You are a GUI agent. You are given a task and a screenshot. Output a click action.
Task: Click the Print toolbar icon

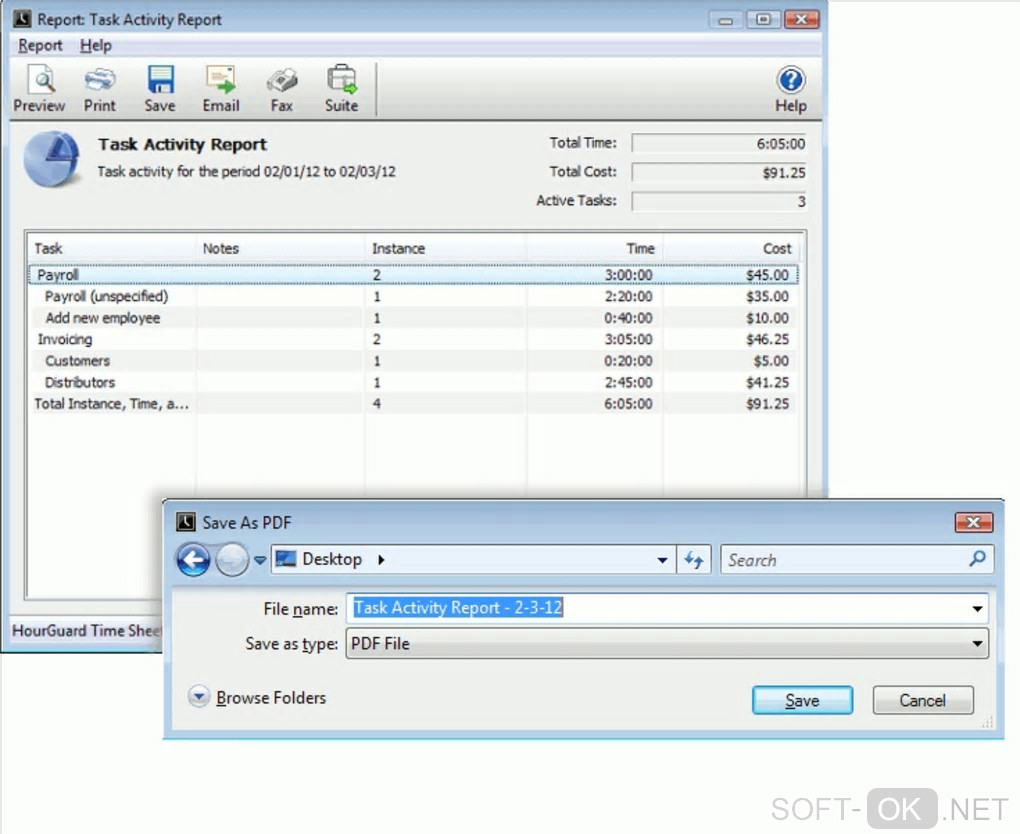[100, 88]
